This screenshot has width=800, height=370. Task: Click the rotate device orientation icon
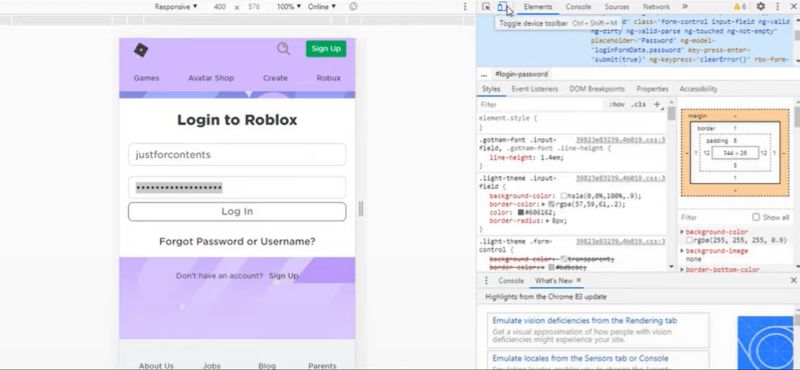353,7
